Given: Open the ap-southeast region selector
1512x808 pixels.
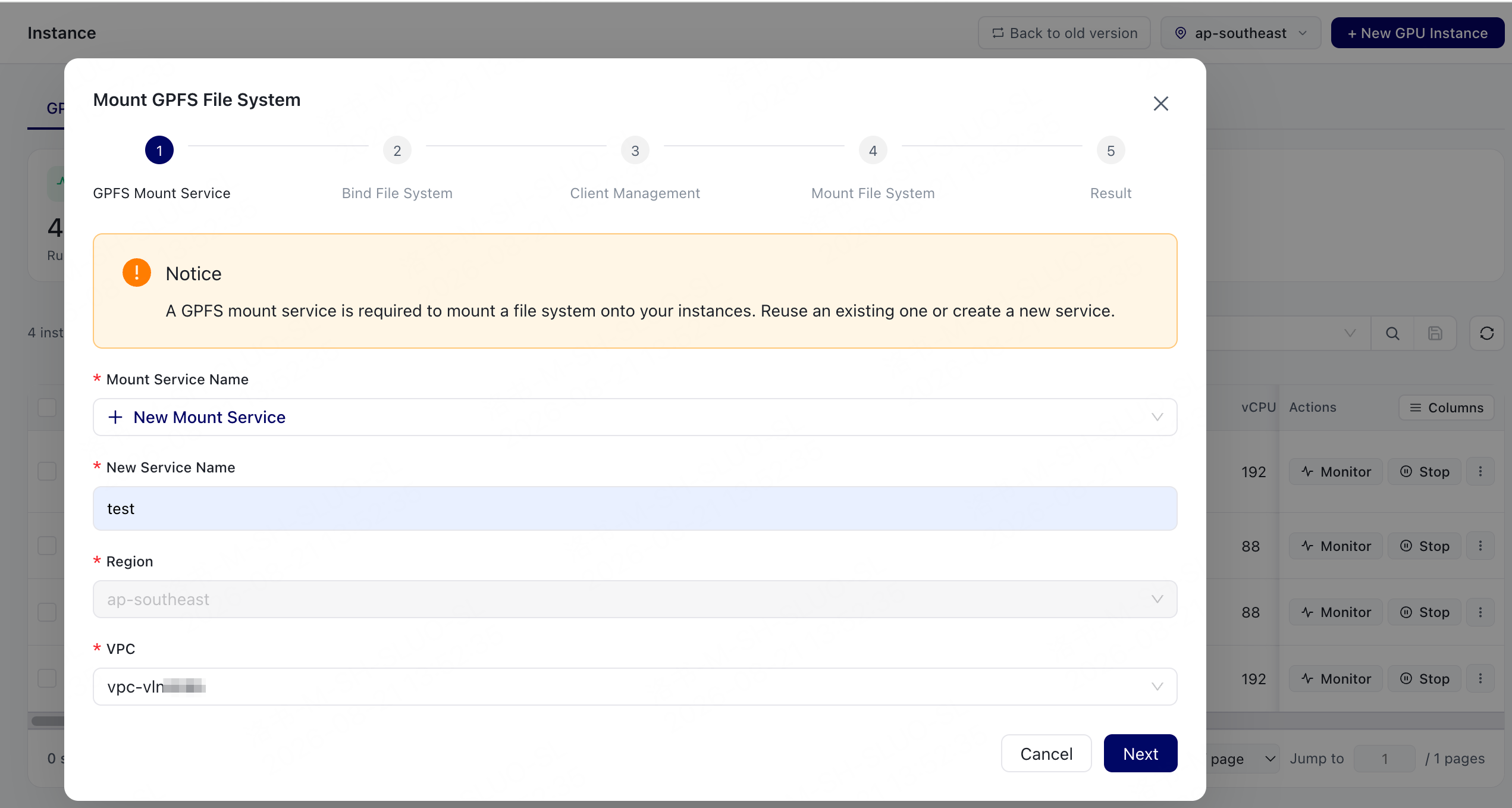Looking at the screenshot, I should [x=1241, y=33].
